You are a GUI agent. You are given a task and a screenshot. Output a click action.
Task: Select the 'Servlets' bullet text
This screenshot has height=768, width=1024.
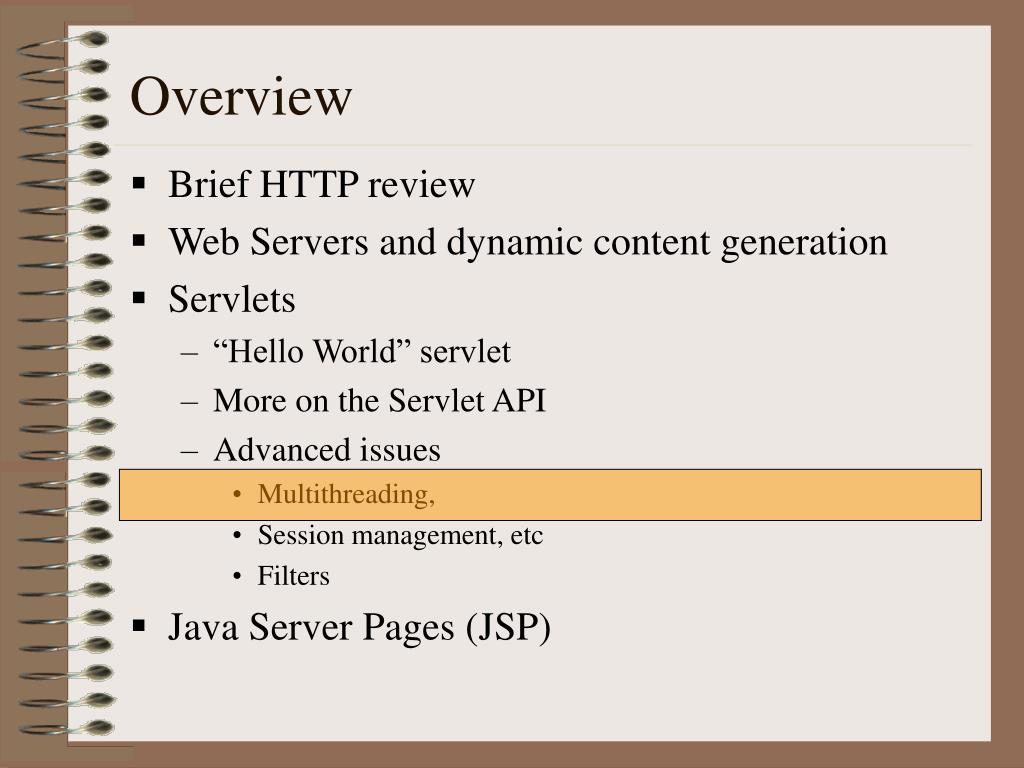coord(232,299)
